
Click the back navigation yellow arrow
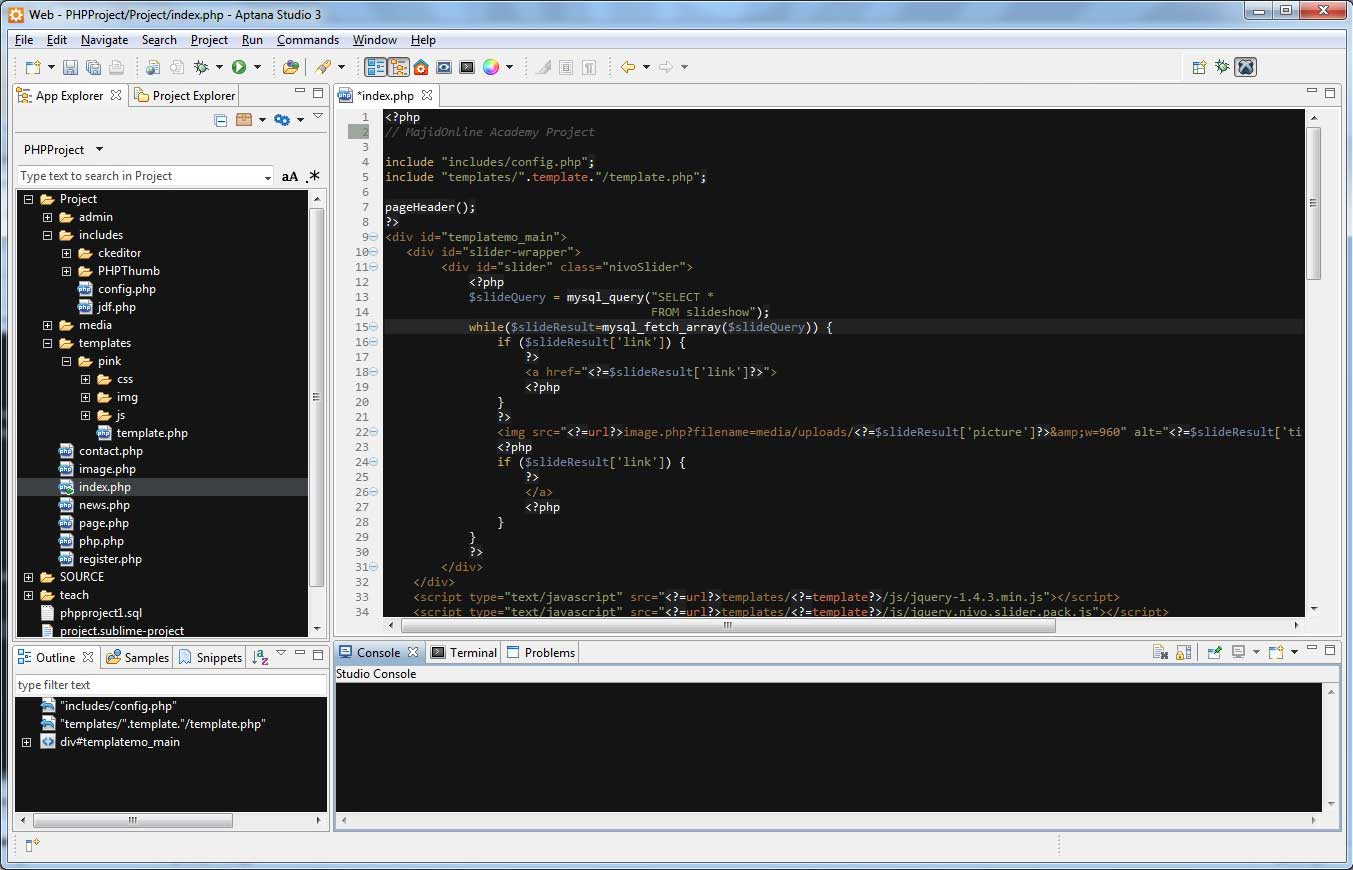click(628, 67)
